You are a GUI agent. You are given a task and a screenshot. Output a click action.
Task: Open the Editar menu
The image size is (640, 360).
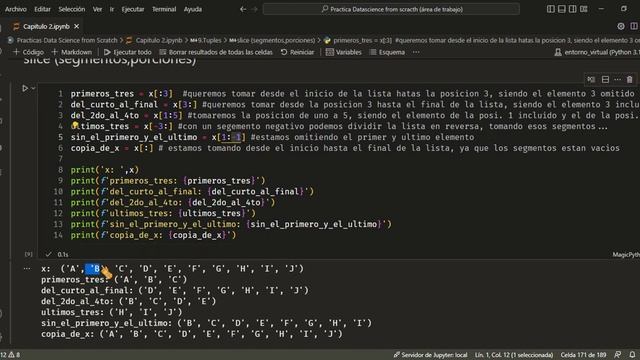pyautogui.click(x=42, y=9)
